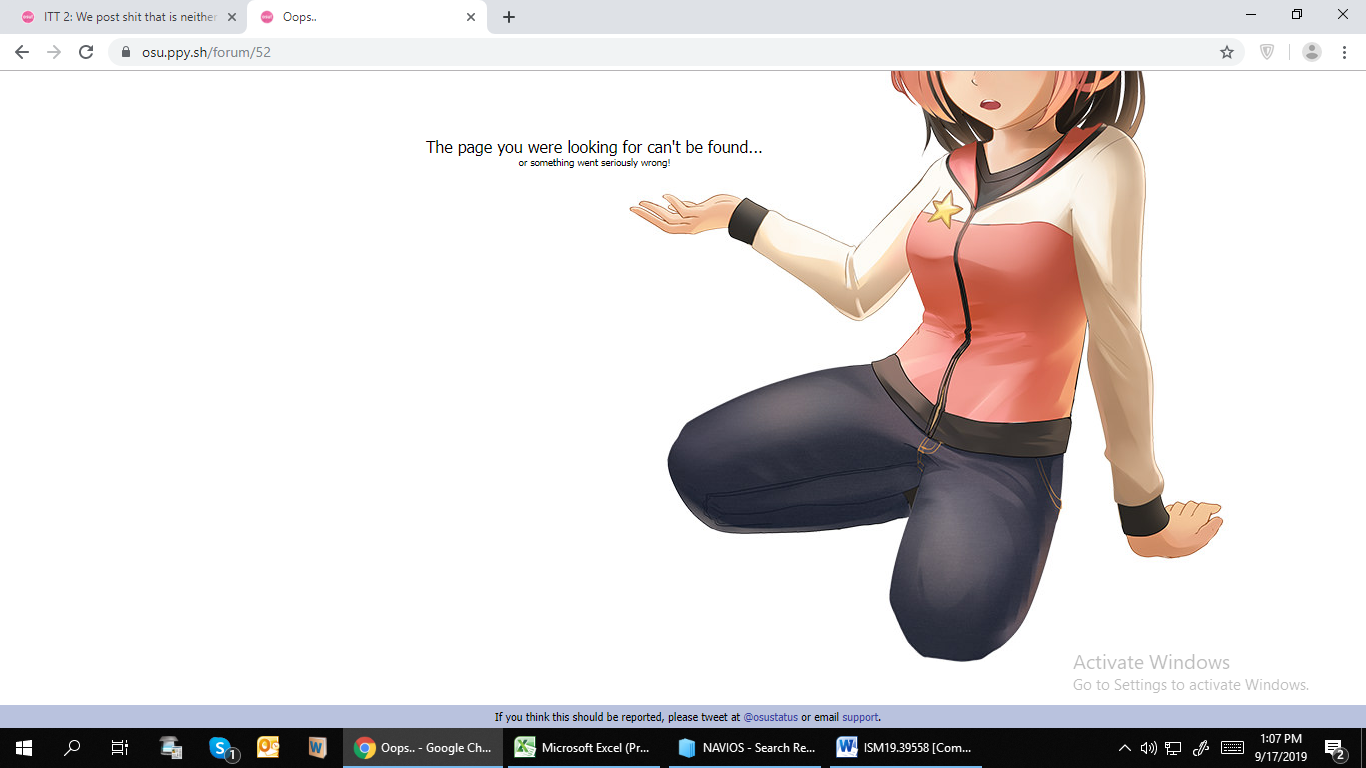Click the forward navigation arrow
This screenshot has width=1366, height=768.
[x=54, y=52]
